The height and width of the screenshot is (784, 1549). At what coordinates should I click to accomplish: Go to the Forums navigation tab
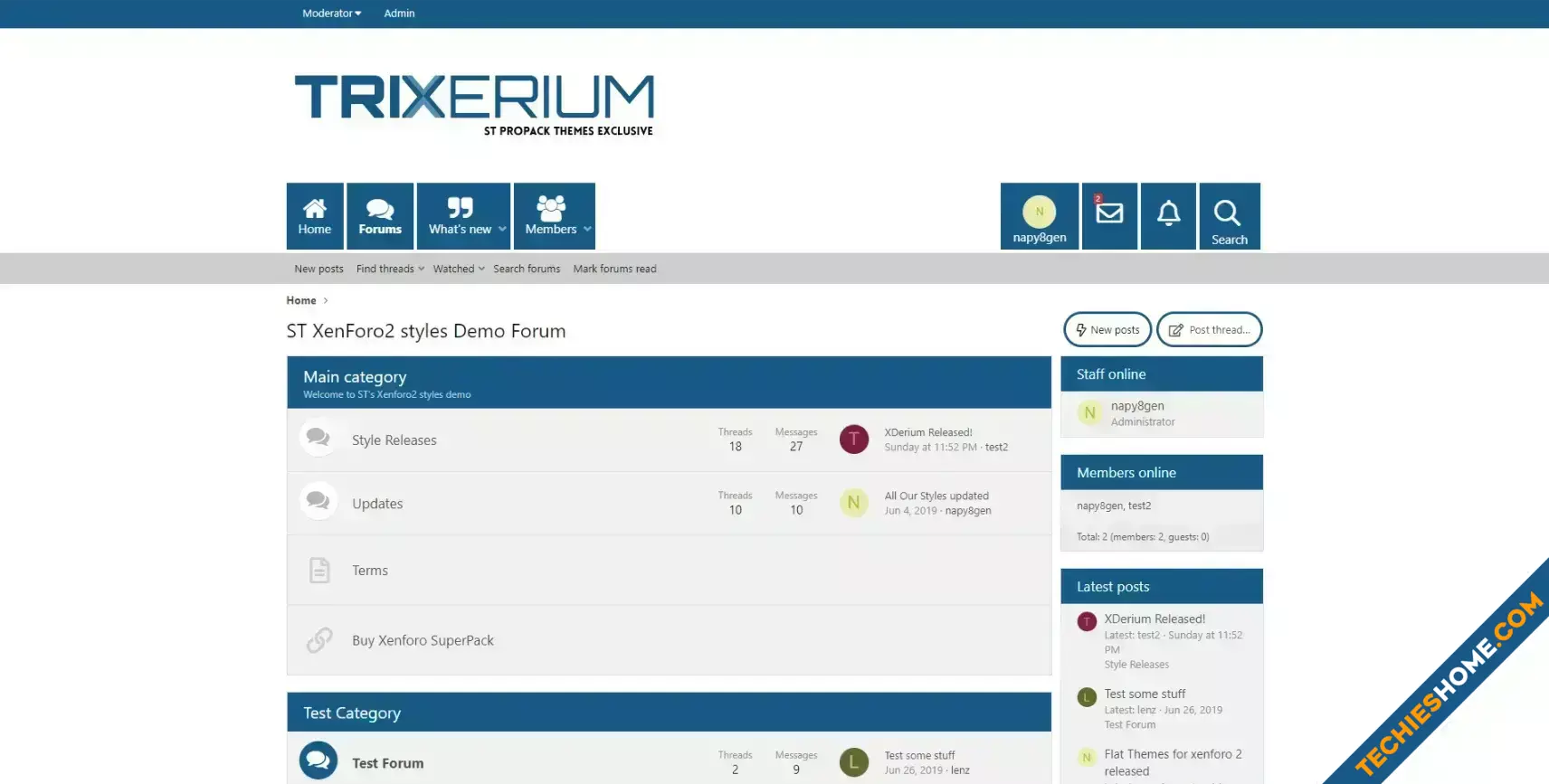click(380, 216)
